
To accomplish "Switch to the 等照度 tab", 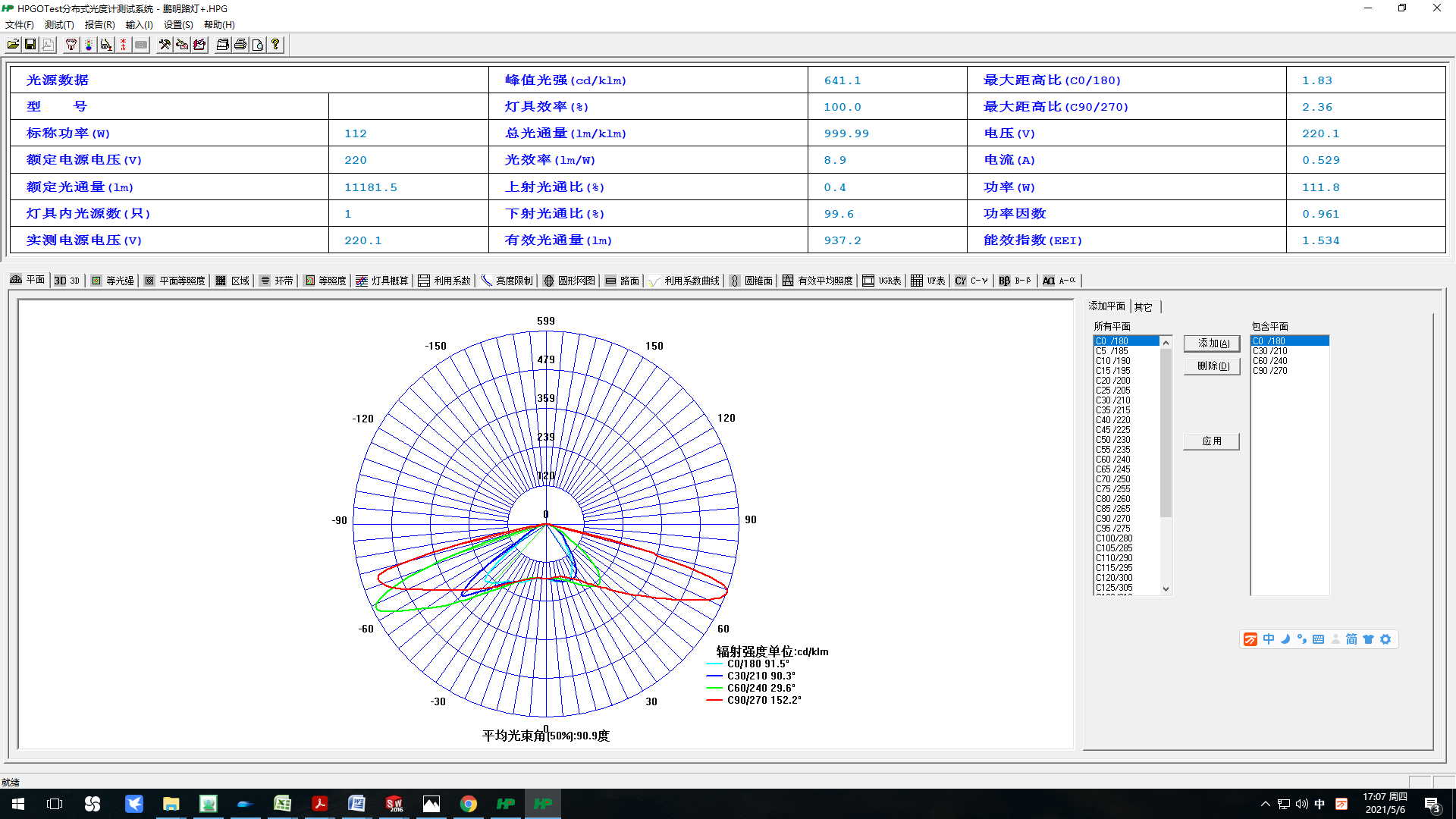I will point(325,281).
